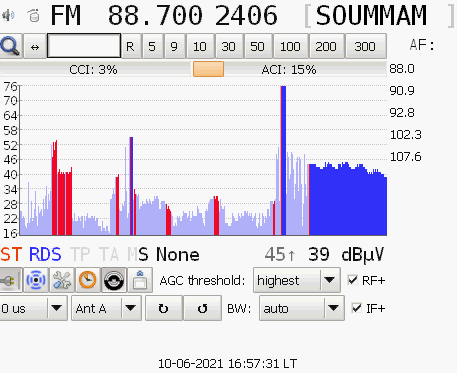Screen dimensions: 457x373
Task: Click the R reset button
Action: tap(130, 46)
